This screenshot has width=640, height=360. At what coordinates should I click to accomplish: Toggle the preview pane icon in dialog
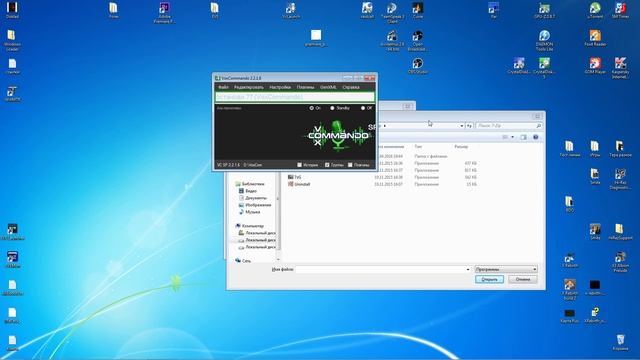(524, 137)
